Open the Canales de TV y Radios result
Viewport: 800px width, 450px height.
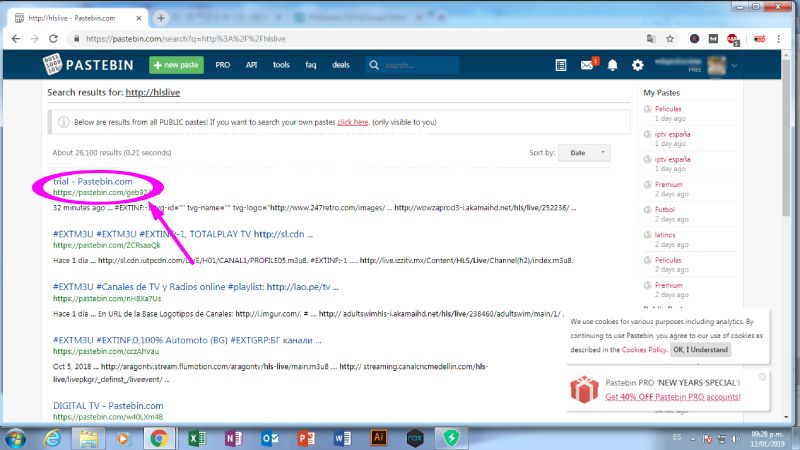[196, 287]
